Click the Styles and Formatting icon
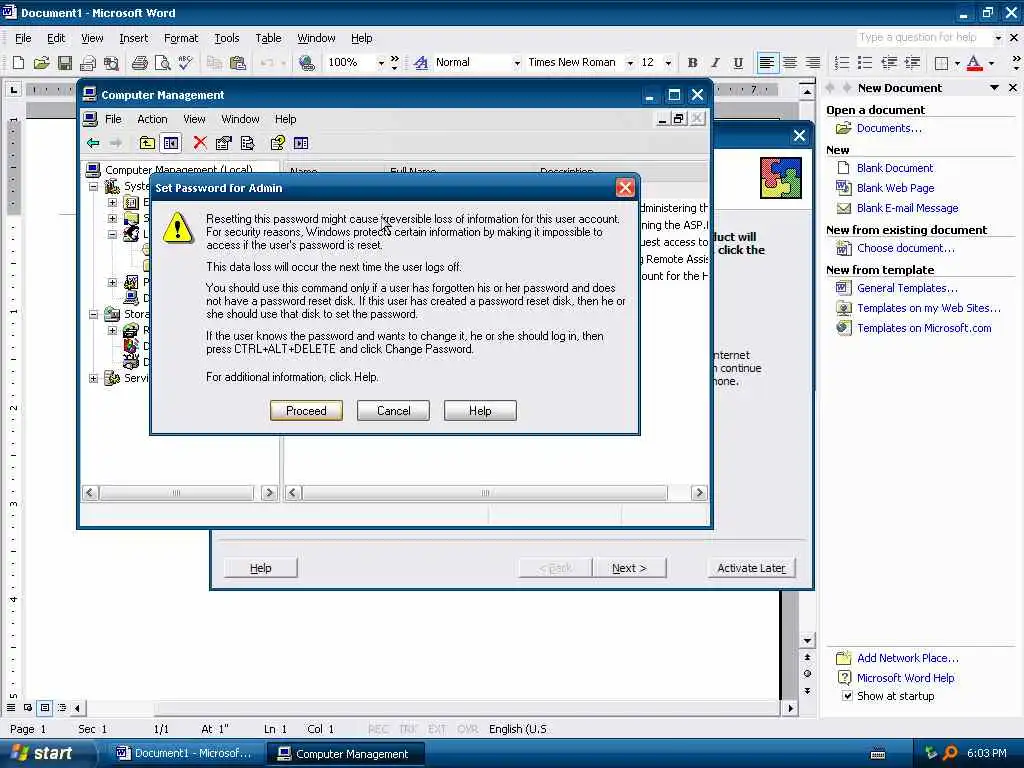This screenshot has width=1024, height=768. click(x=421, y=63)
